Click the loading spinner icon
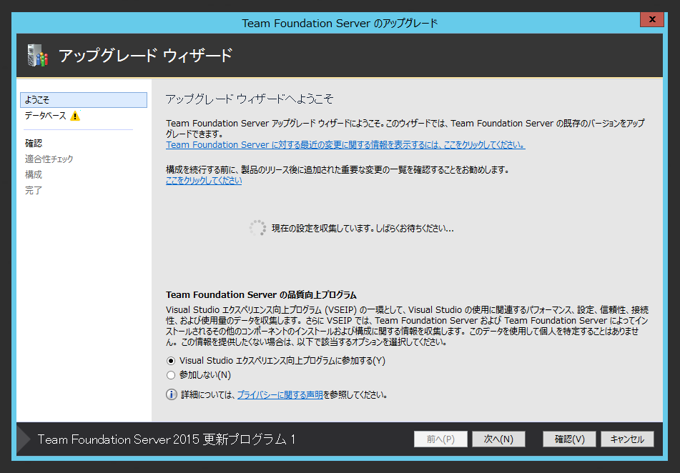 pyautogui.click(x=258, y=228)
